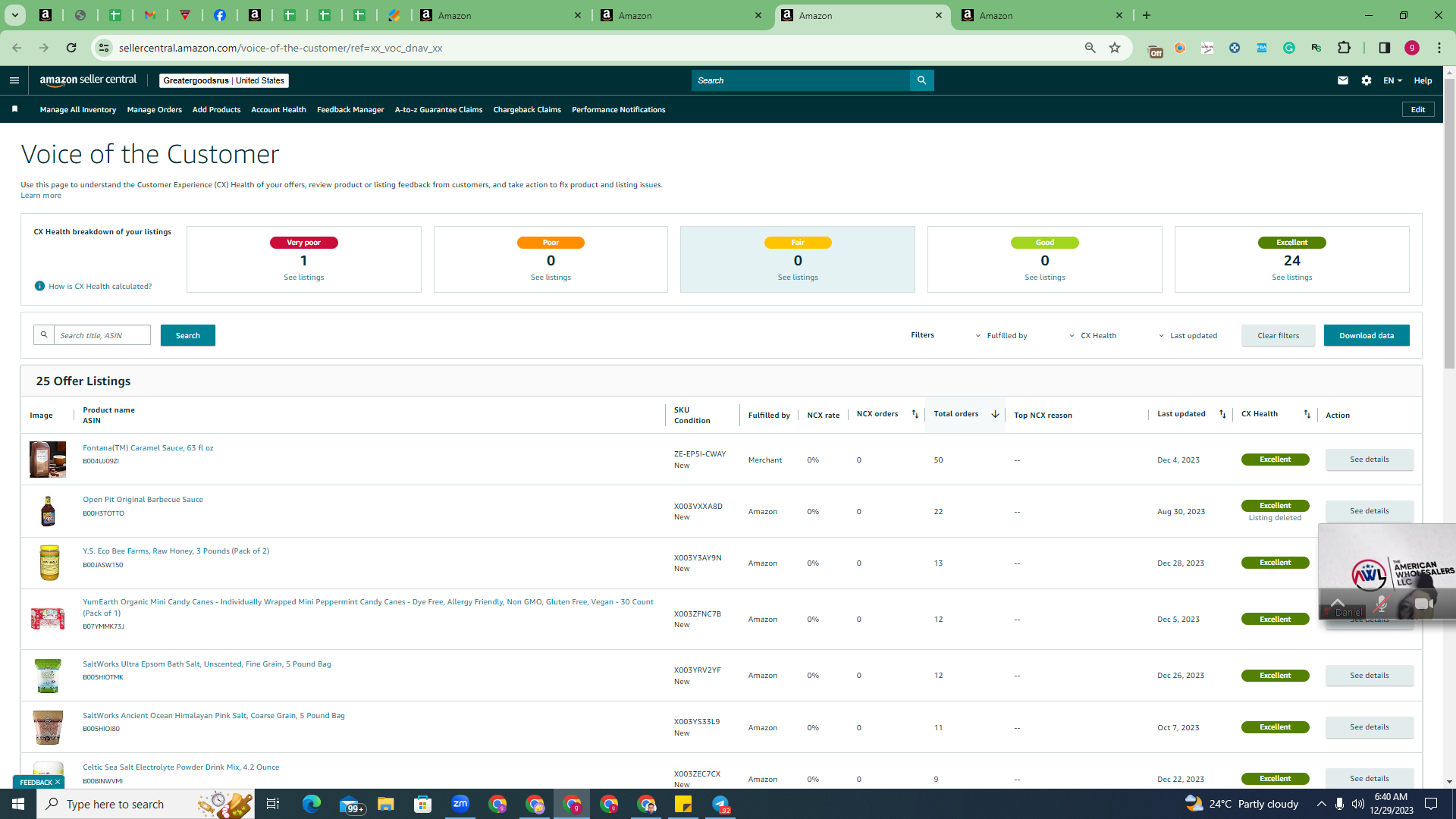Open Help in the header
Image resolution: width=1456 pixels, height=819 pixels.
click(x=1423, y=80)
